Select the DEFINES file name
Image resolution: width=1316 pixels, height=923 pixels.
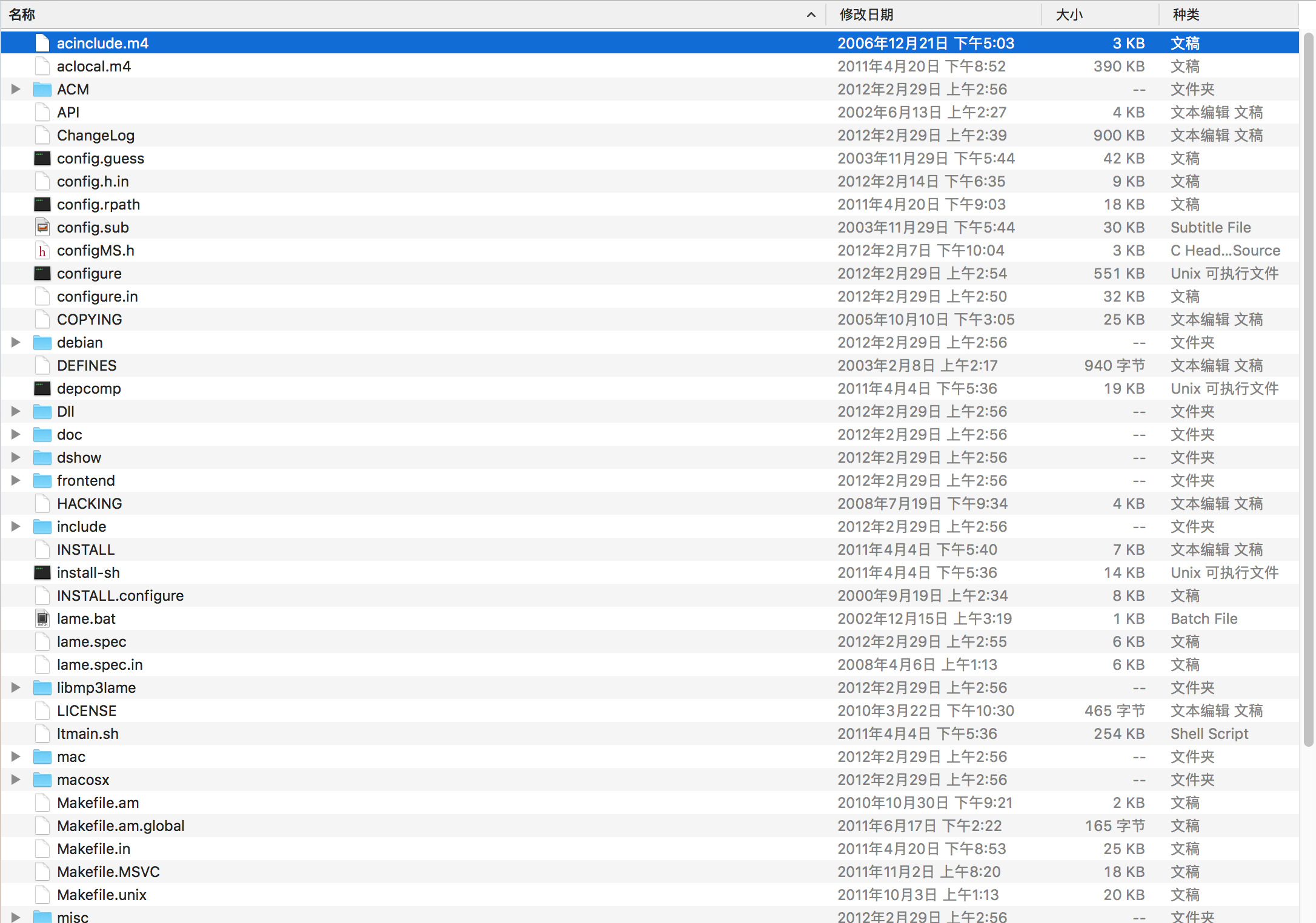click(x=87, y=365)
